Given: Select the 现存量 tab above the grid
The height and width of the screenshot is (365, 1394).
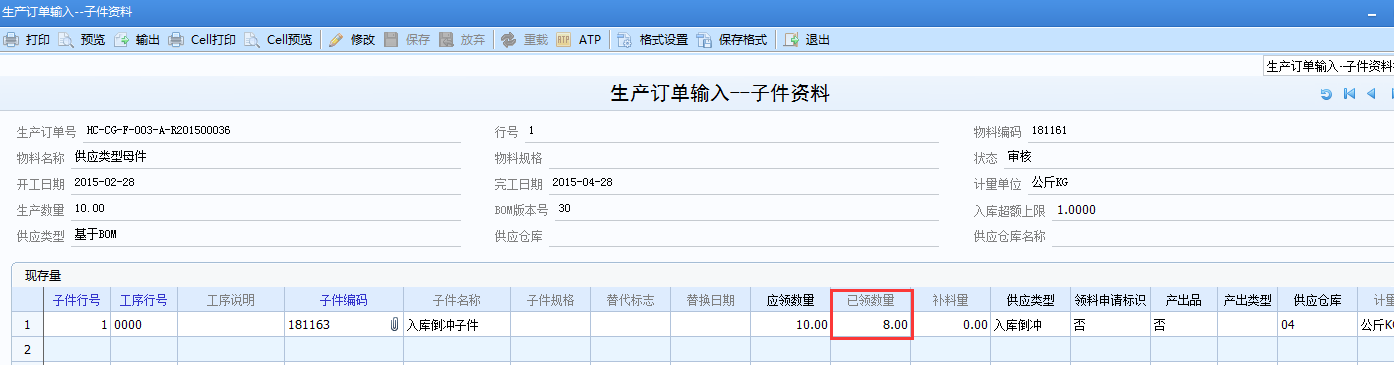Looking at the screenshot, I should [x=43, y=275].
